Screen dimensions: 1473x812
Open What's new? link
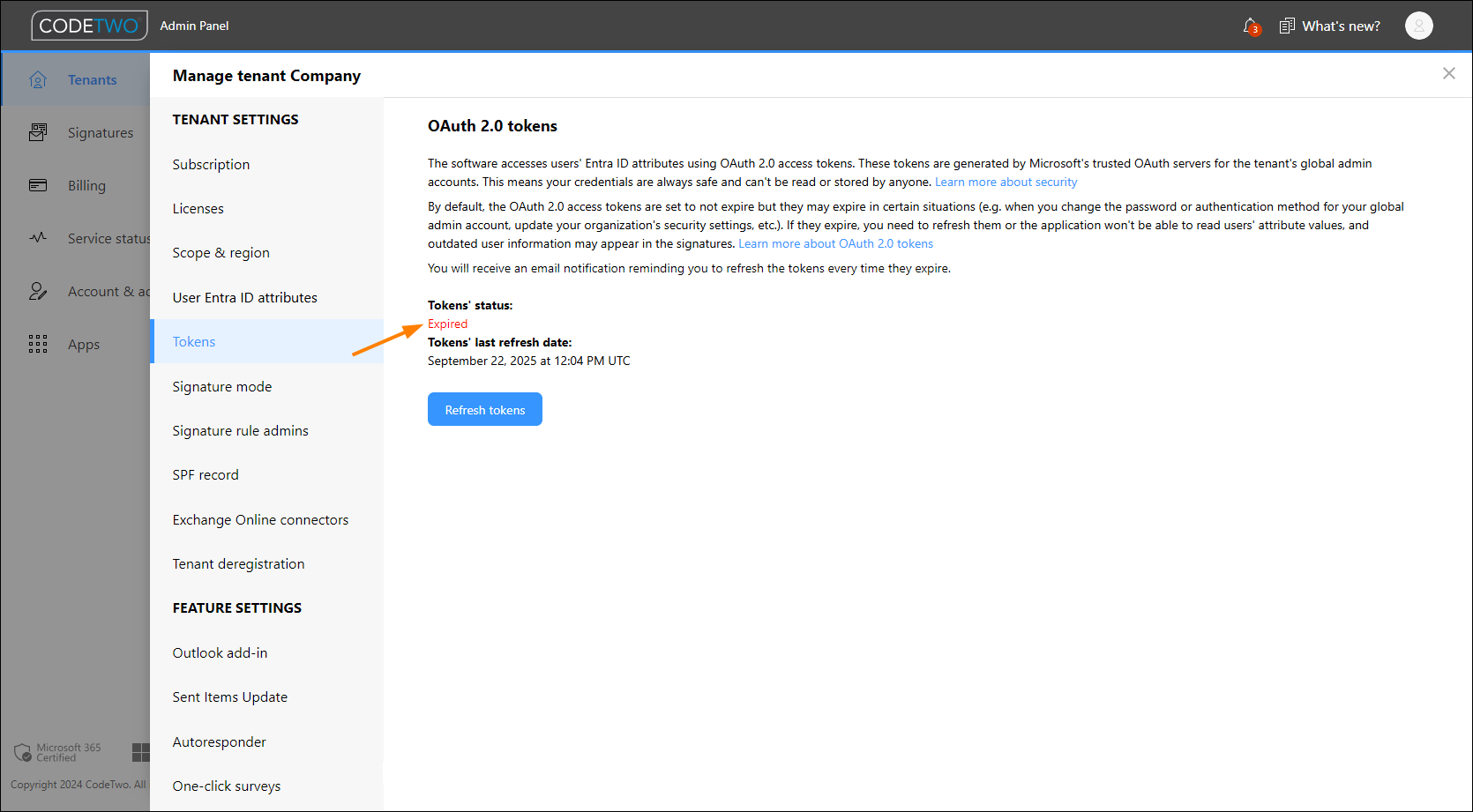[1341, 26]
